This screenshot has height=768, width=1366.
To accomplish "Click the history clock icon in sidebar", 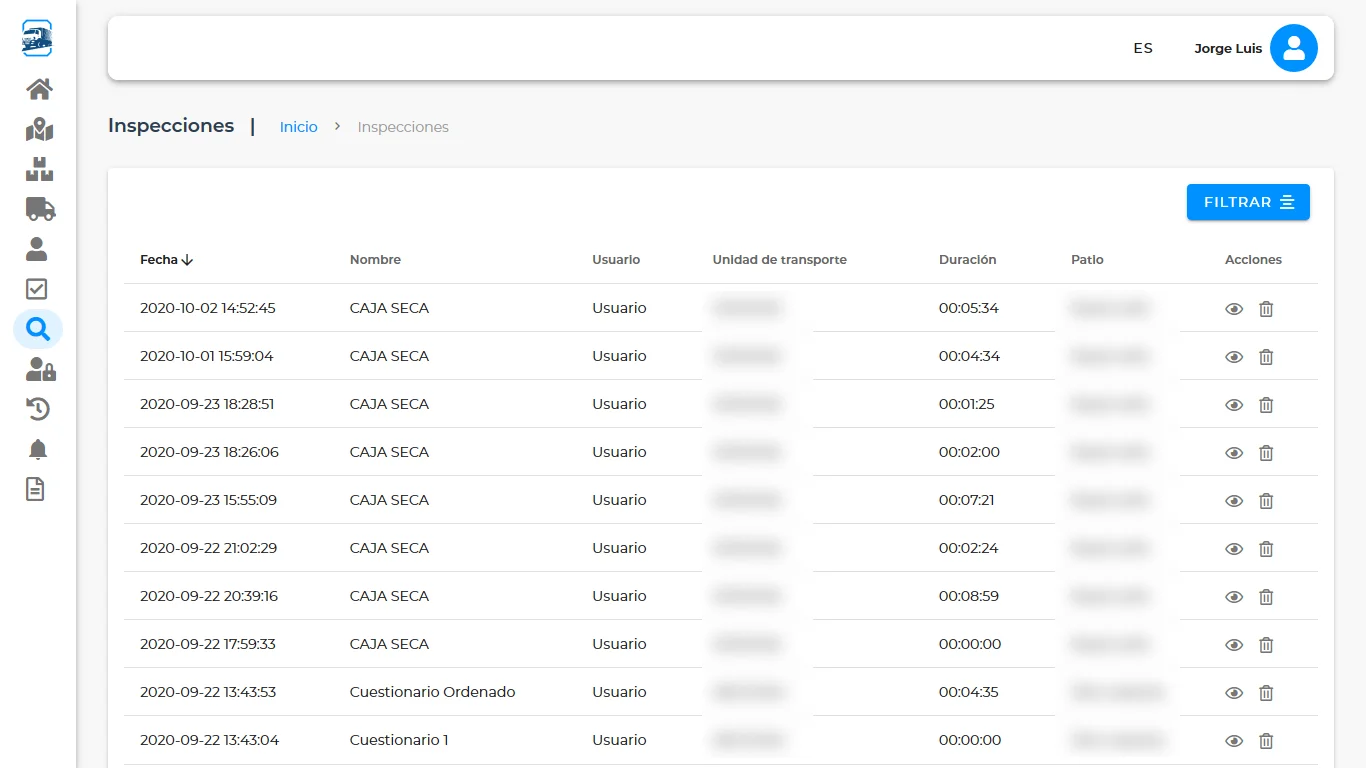I will coord(38,409).
